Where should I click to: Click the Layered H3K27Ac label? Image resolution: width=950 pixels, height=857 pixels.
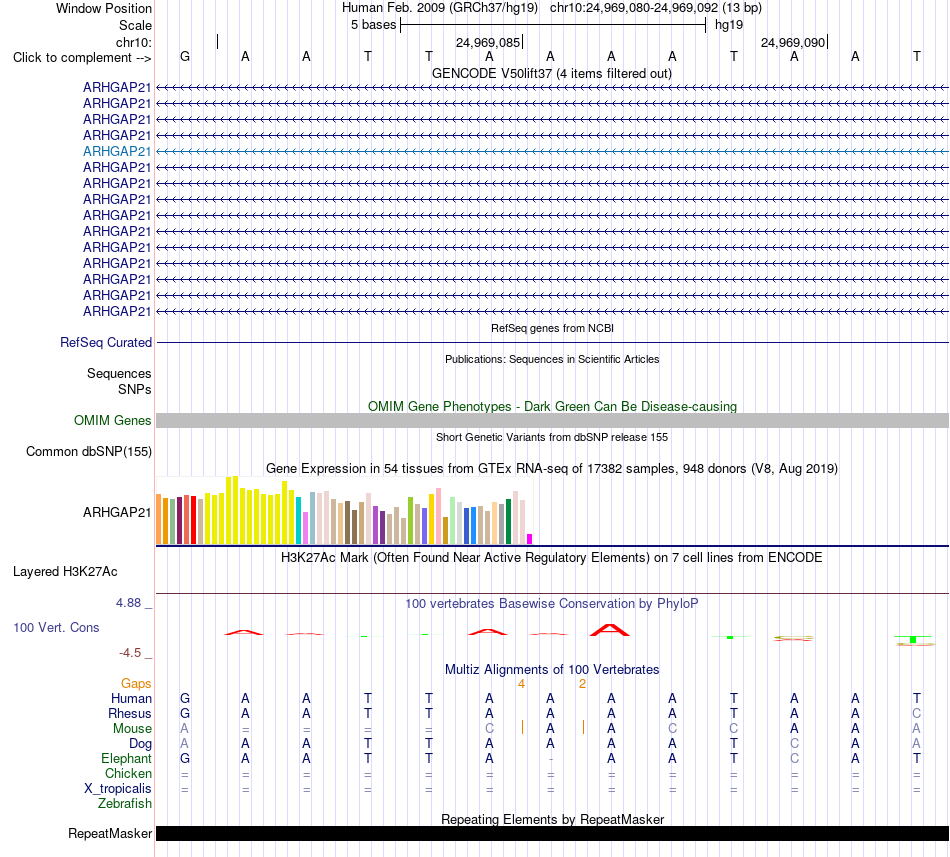pos(65,572)
